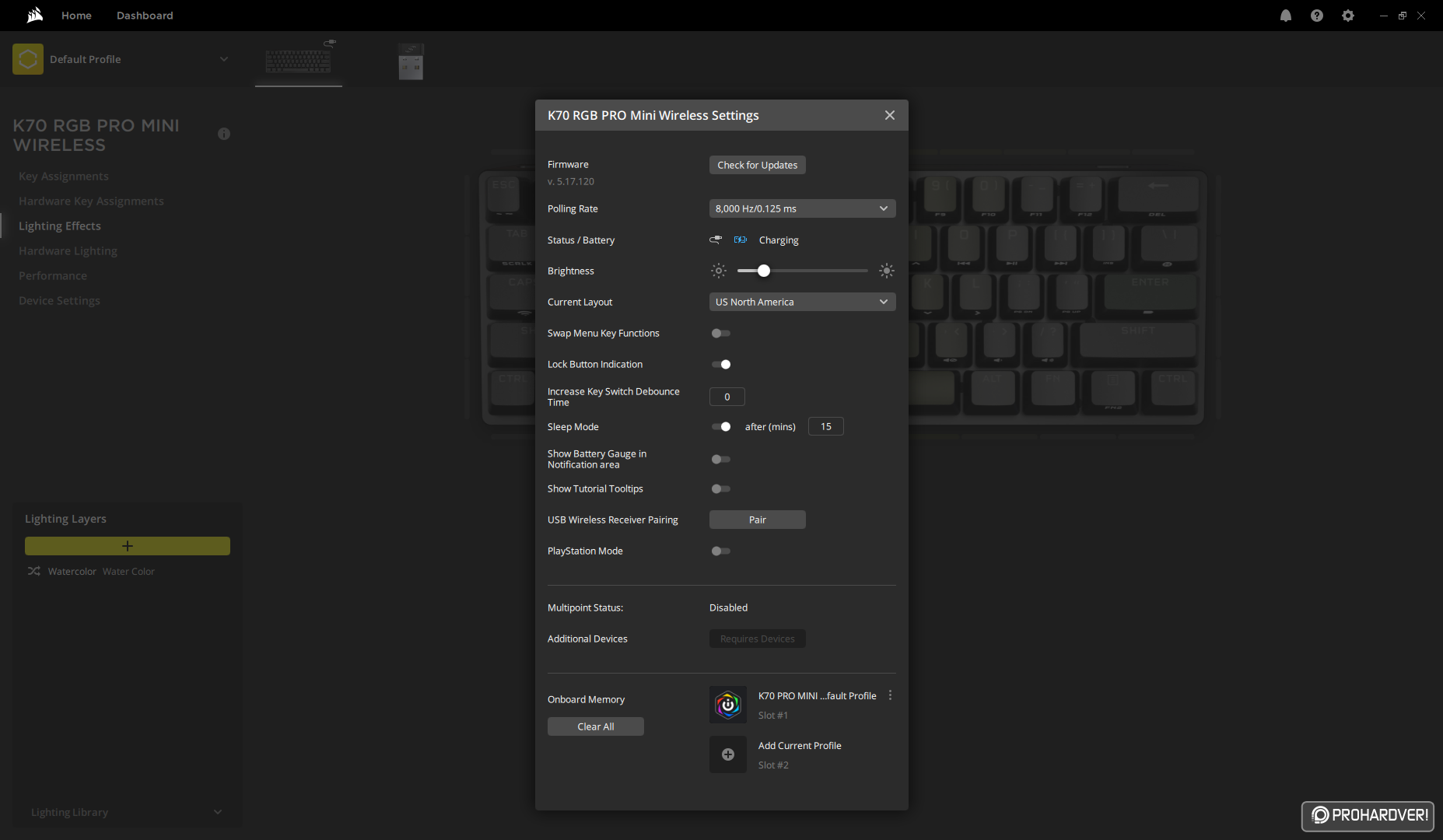Click the Charging status text
Image resolution: width=1443 pixels, height=840 pixels.
tap(779, 240)
